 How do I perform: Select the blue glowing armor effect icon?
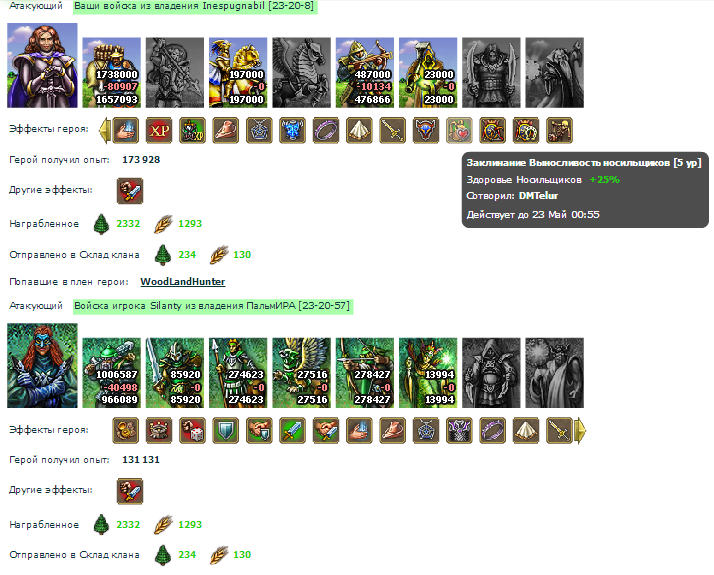[x=292, y=131]
